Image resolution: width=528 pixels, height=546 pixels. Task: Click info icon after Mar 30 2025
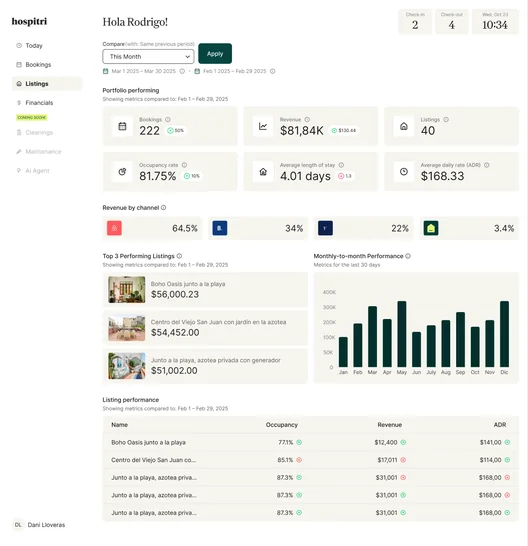[182, 71]
